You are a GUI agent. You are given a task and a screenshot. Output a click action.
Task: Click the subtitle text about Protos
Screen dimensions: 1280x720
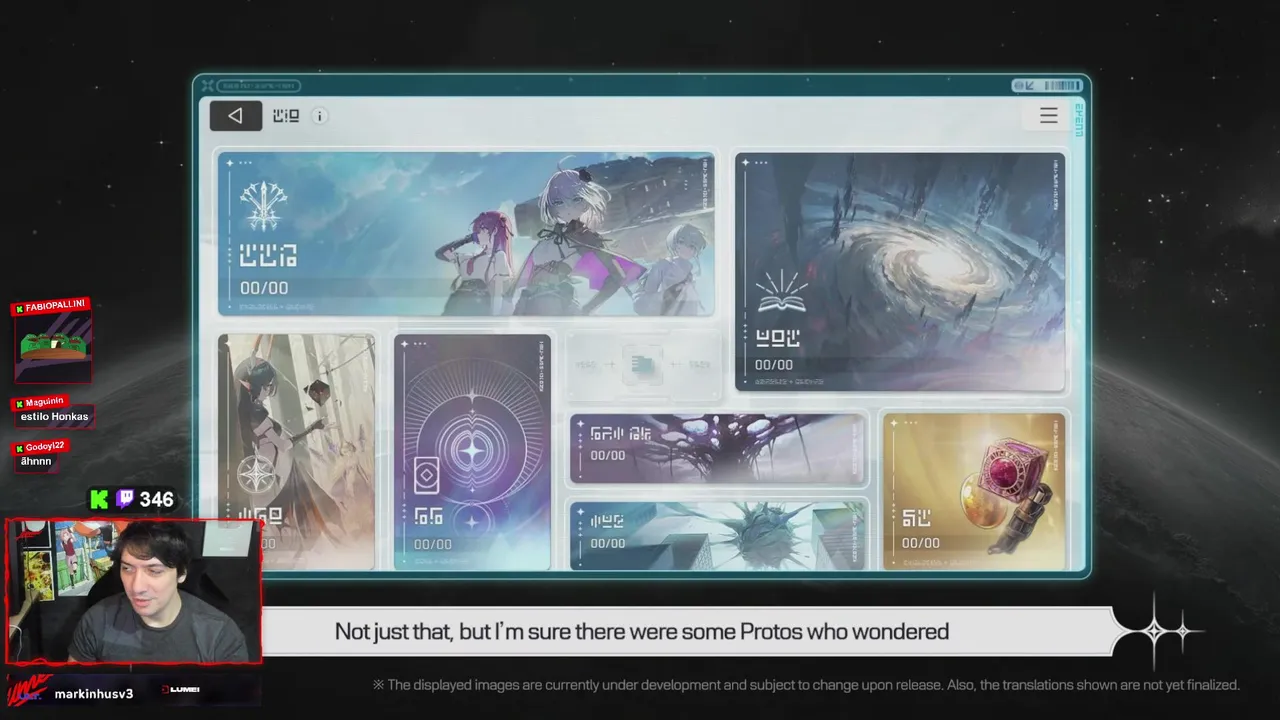point(642,632)
